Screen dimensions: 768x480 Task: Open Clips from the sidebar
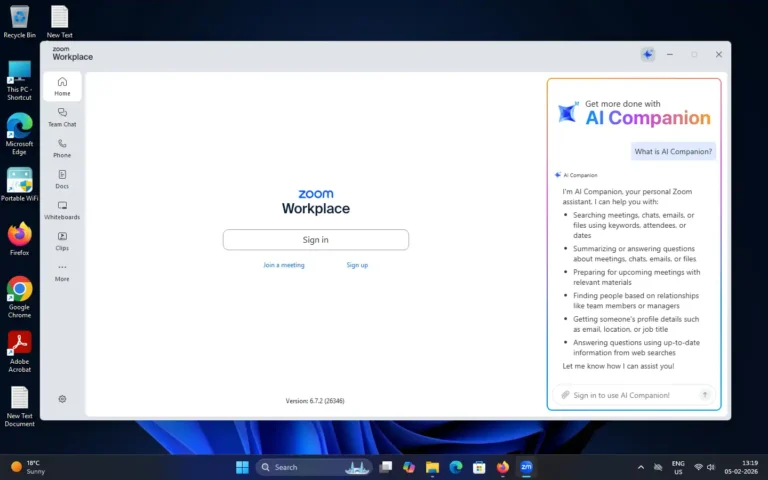(62, 241)
